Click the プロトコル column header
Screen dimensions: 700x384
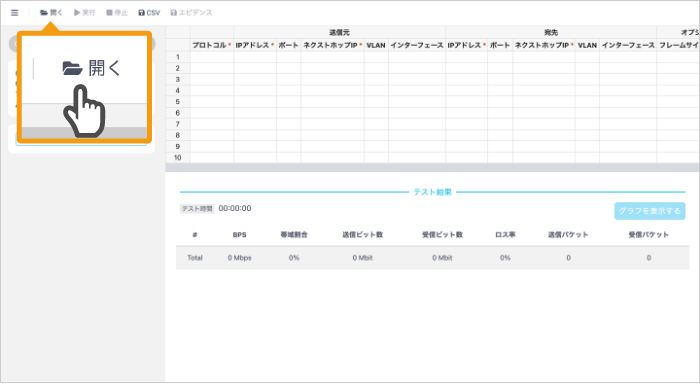tap(212, 45)
